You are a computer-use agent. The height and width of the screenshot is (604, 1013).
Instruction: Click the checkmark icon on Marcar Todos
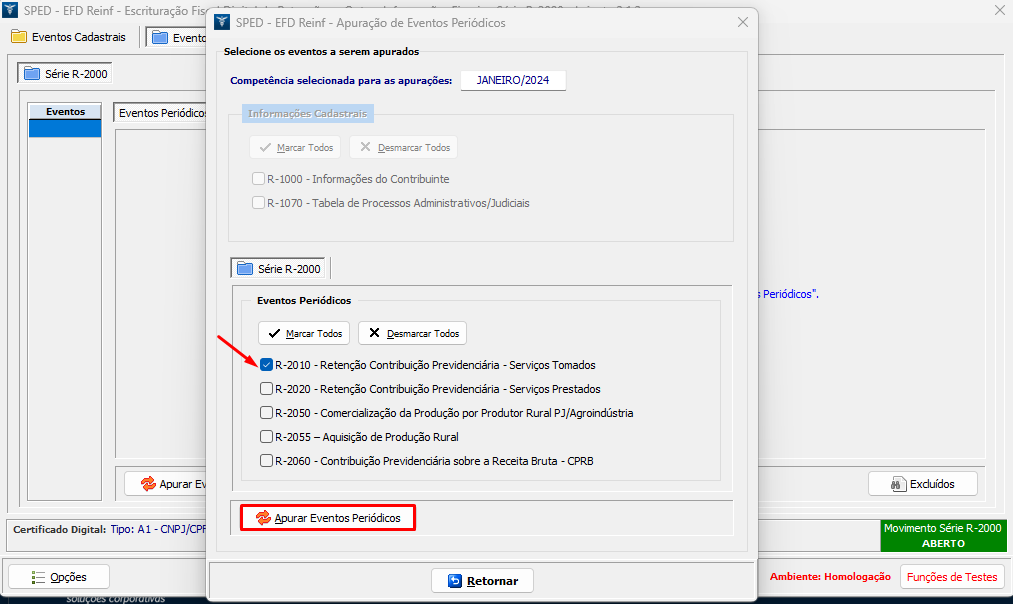273,333
